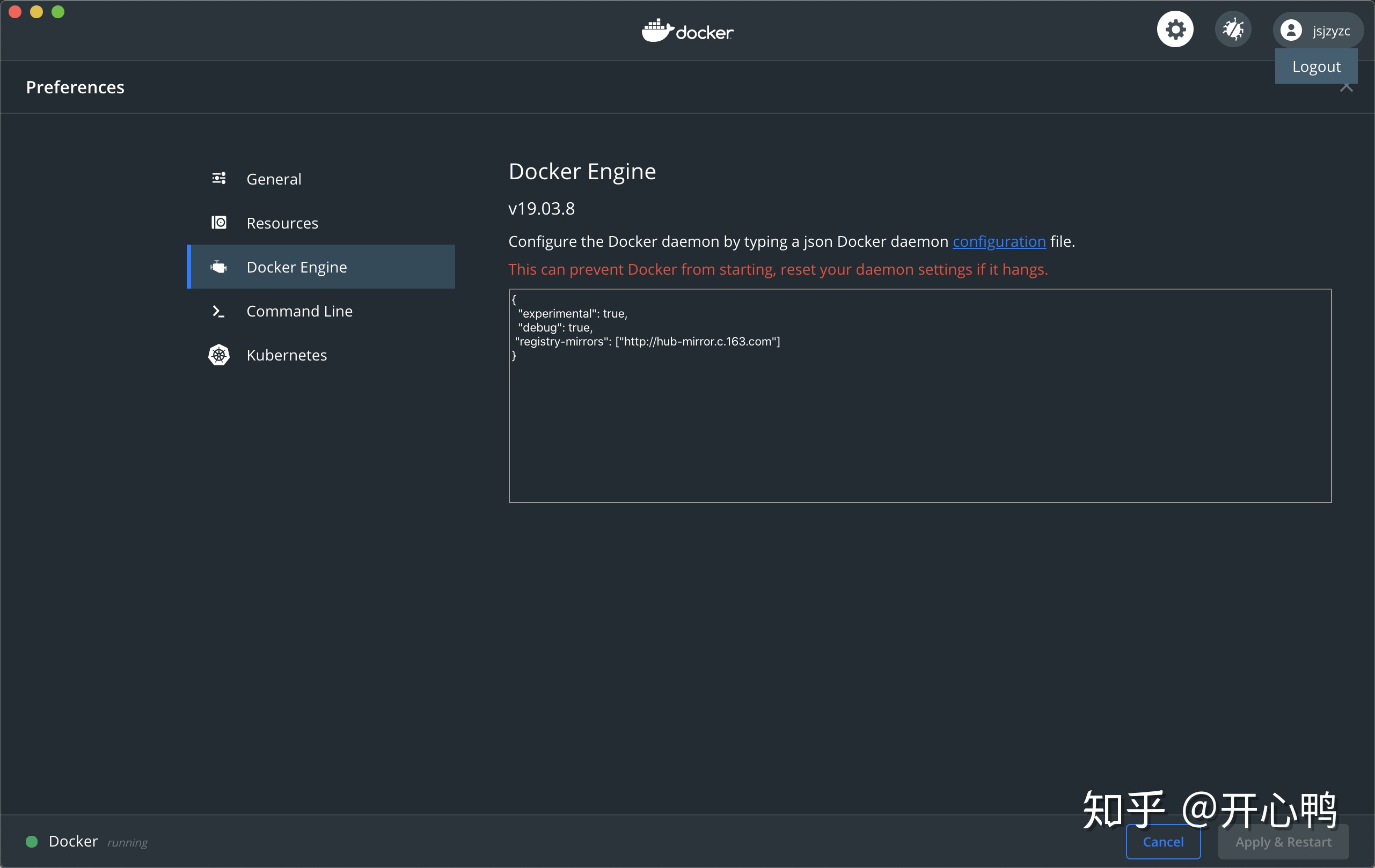Click the green maximize window button
1375x868 pixels.
pyautogui.click(x=57, y=12)
